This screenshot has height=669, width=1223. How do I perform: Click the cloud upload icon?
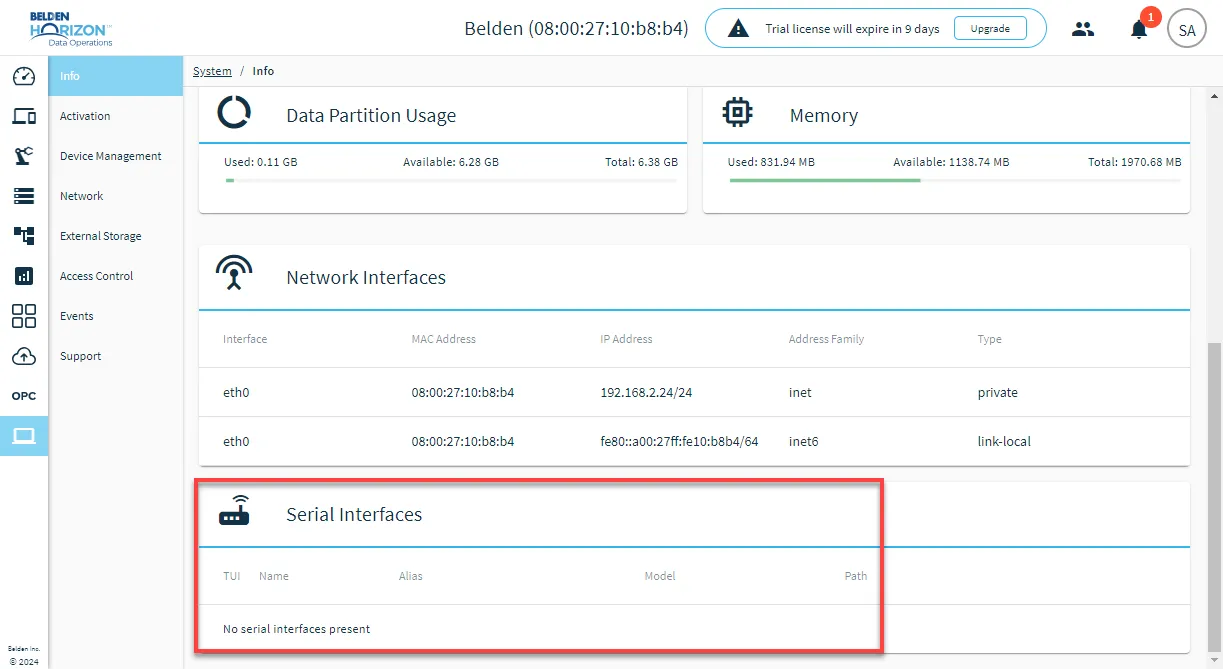pos(24,356)
